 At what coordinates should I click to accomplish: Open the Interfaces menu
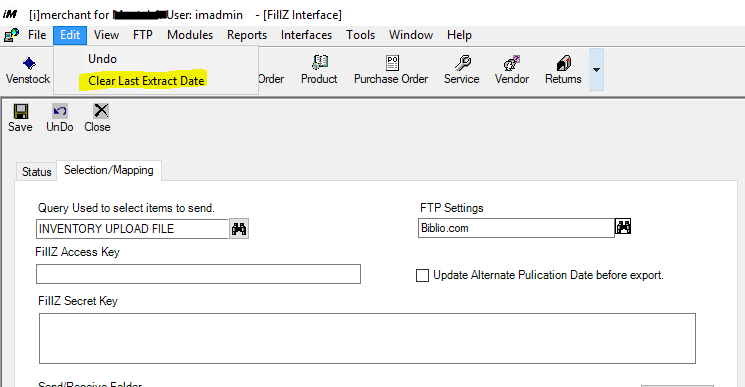(306, 35)
